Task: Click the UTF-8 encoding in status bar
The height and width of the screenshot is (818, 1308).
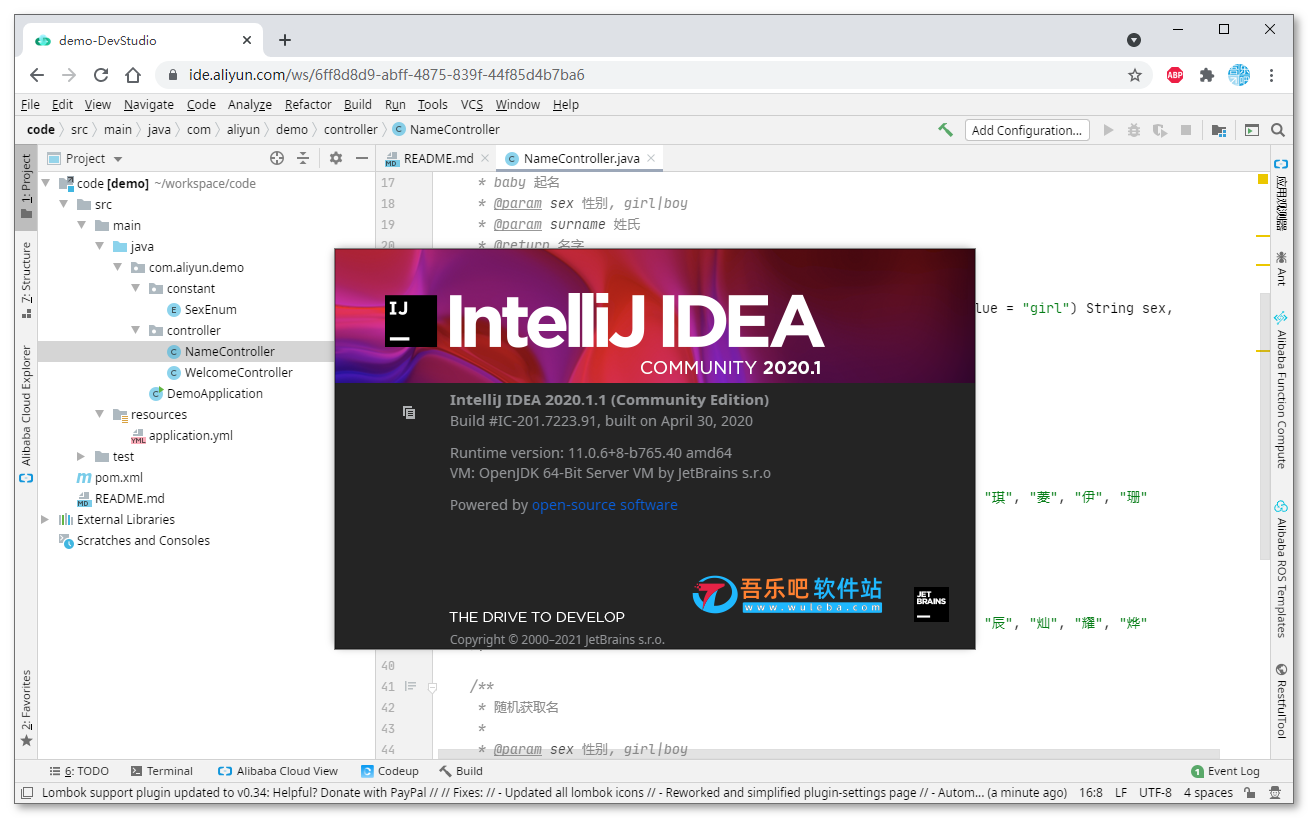Action: pyautogui.click(x=1155, y=792)
